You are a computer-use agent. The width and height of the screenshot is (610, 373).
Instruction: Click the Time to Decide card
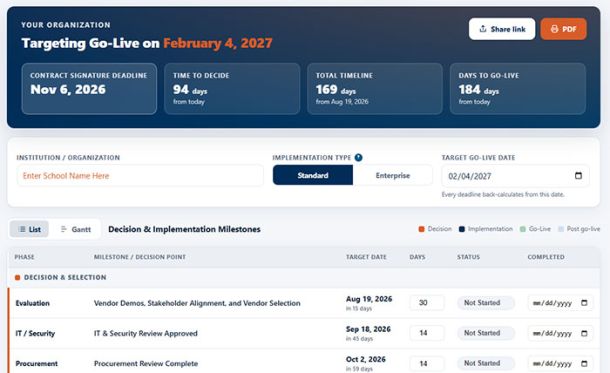coord(232,89)
